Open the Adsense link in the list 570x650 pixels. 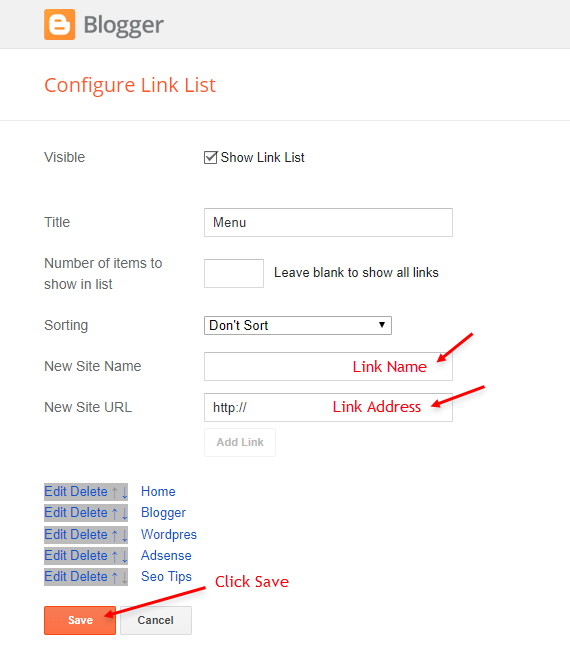point(166,555)
